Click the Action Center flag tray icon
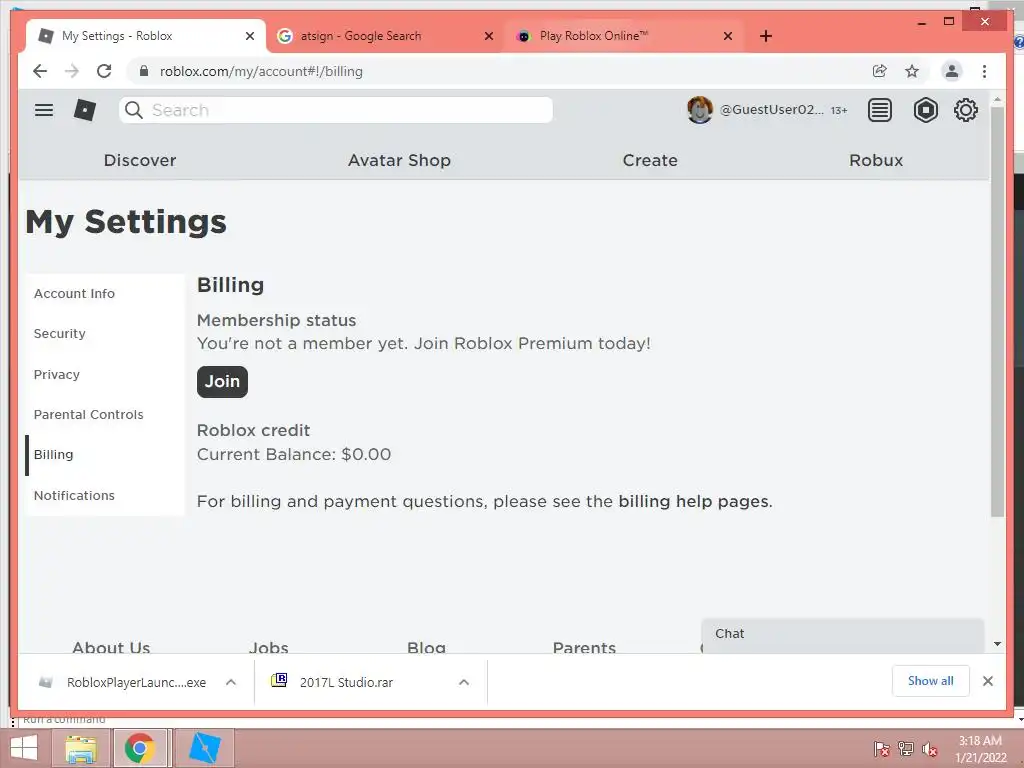This screenshot has height=768, width=1024. point(882,748)
